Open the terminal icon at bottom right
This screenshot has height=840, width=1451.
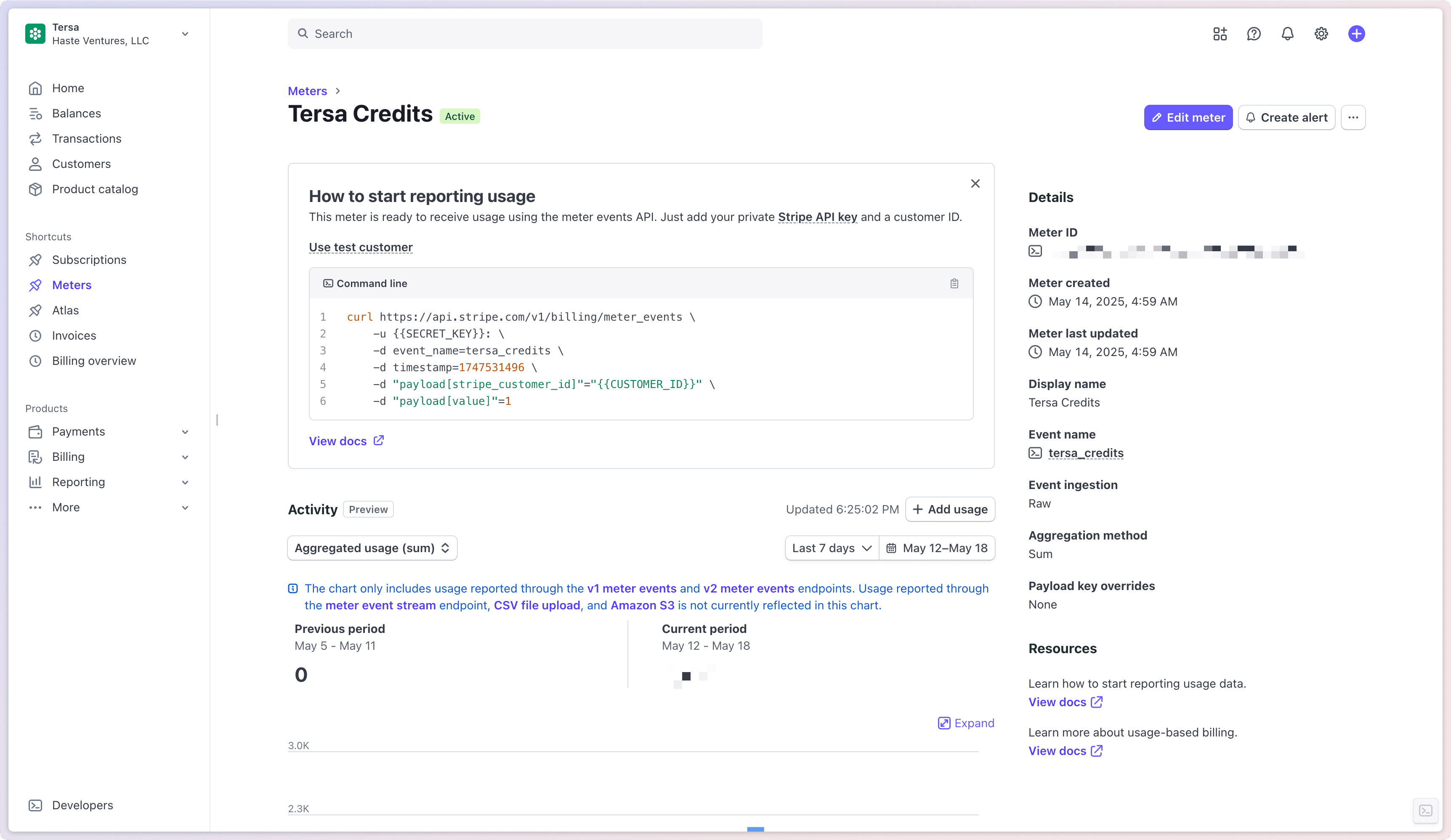(x=1426, y=811)
